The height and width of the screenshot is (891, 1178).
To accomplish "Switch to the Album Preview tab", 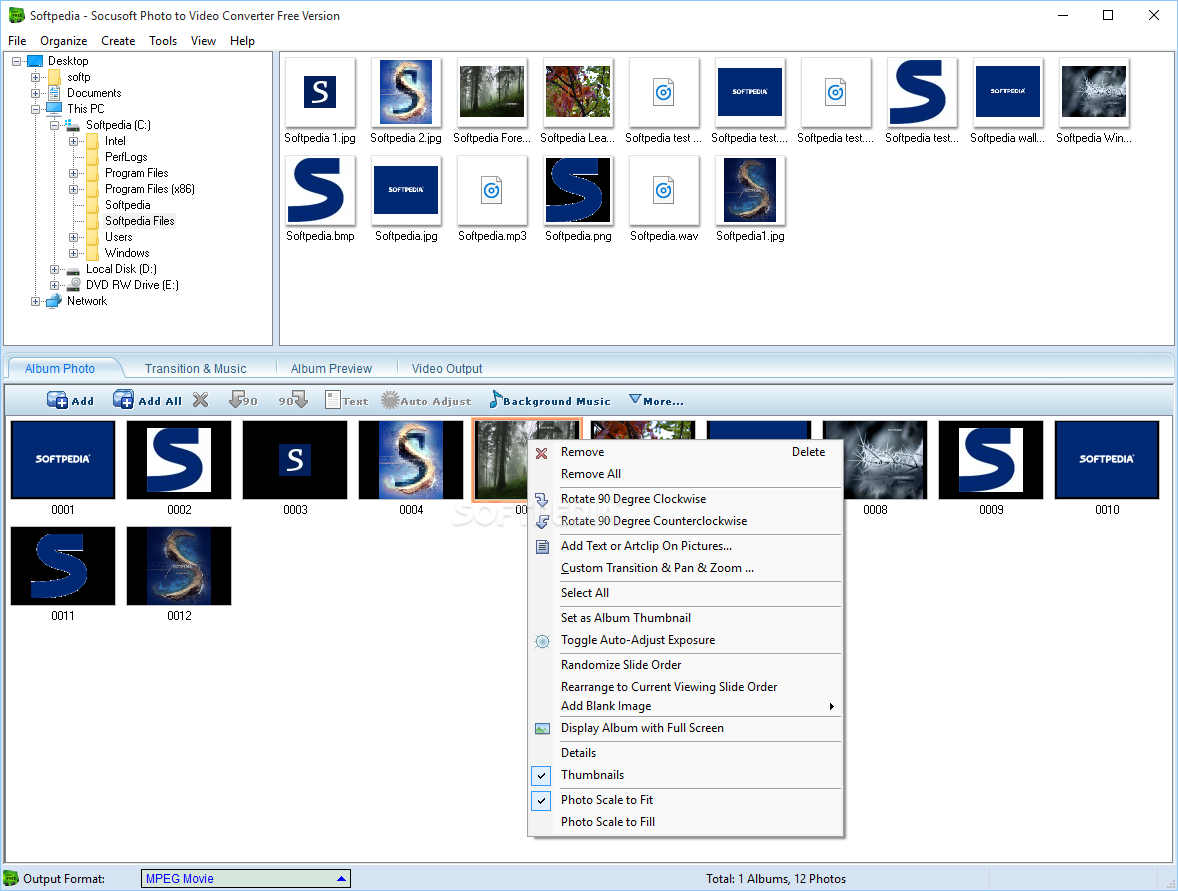I will point(331,369).
